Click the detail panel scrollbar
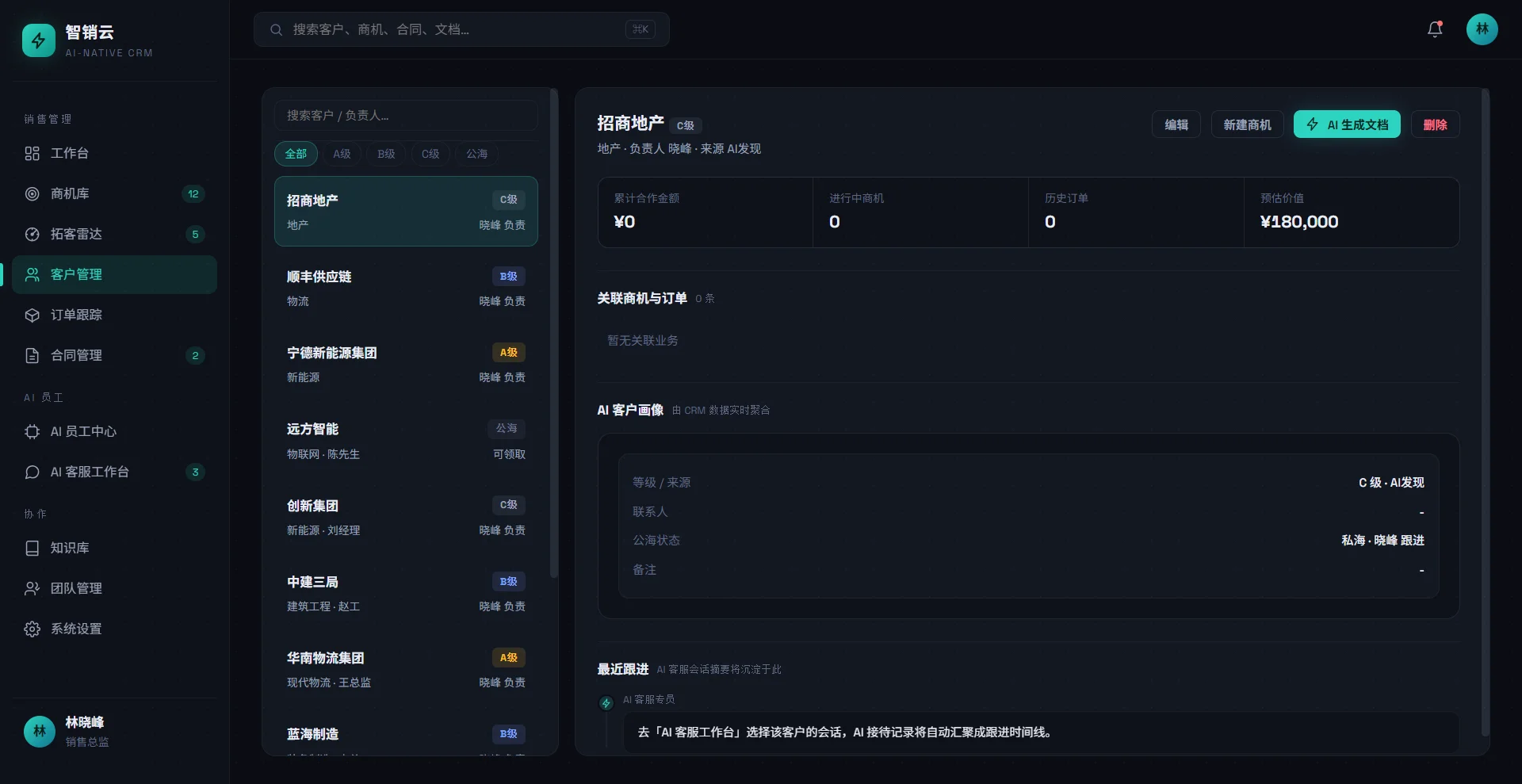 [x=1485, y=412]
